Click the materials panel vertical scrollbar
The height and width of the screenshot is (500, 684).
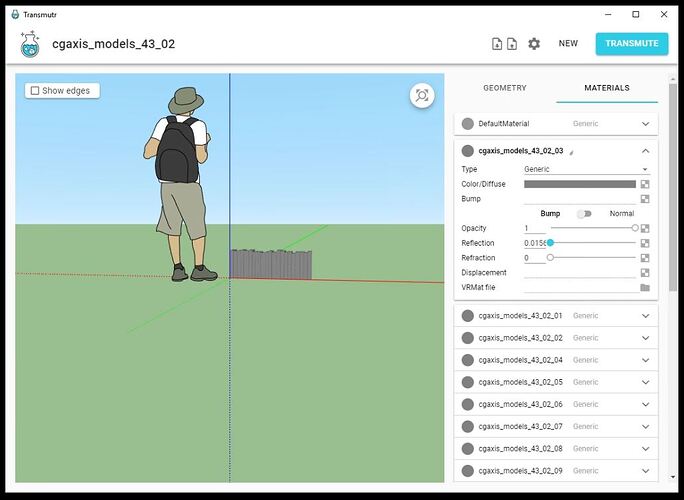[673, 188]
